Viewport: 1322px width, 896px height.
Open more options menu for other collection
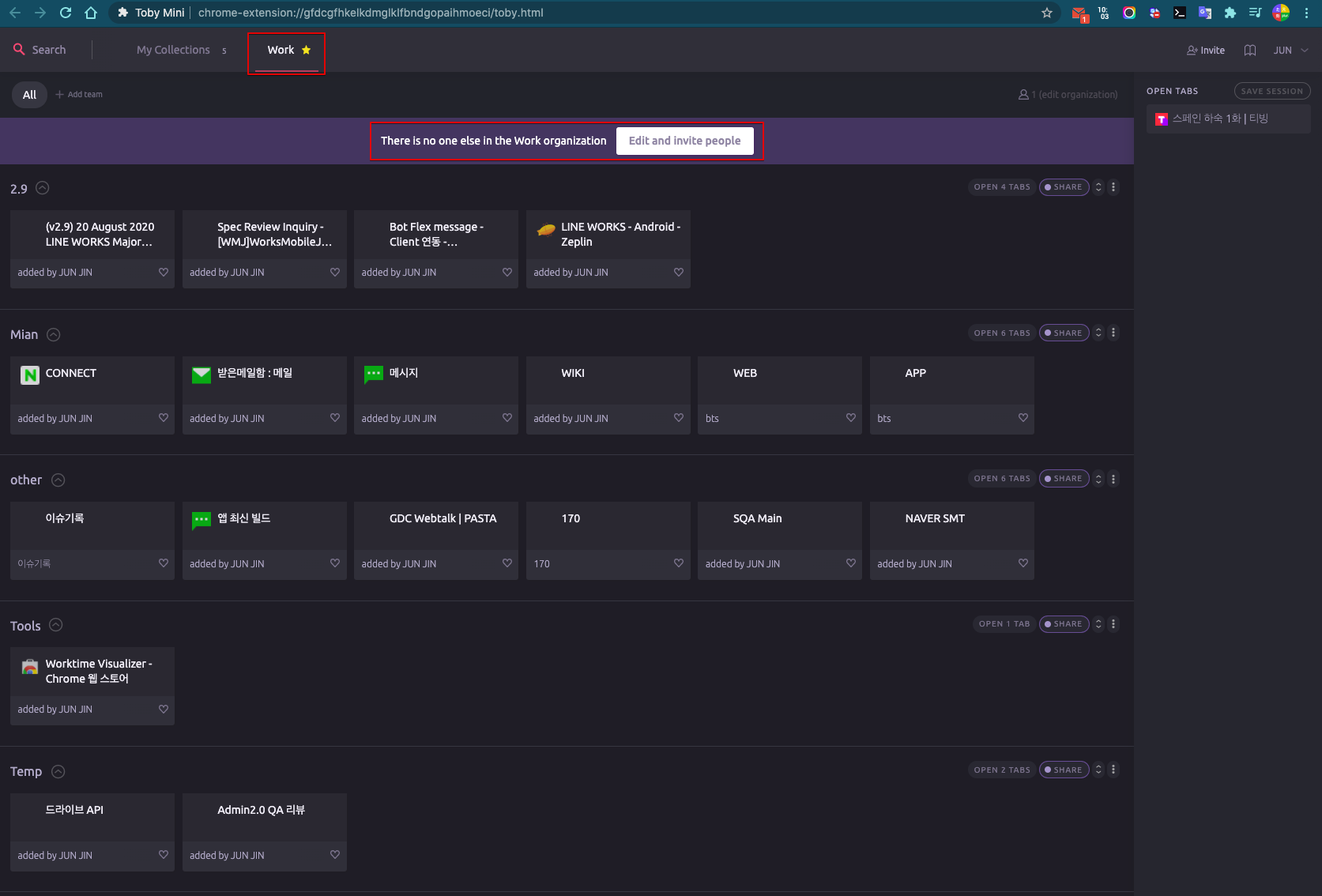point(1113,479)
